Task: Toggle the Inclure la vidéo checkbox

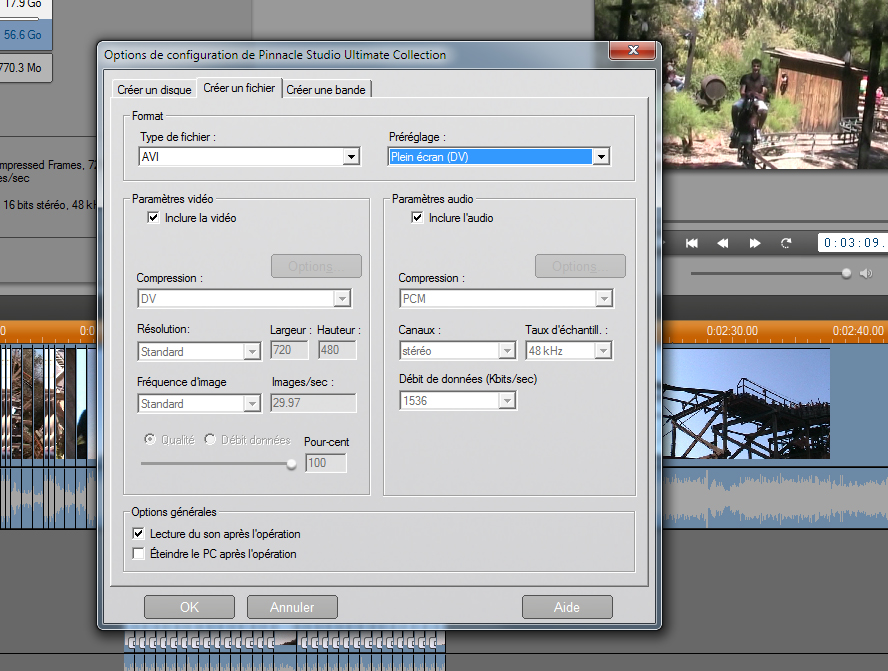Action: pos(153,217)
